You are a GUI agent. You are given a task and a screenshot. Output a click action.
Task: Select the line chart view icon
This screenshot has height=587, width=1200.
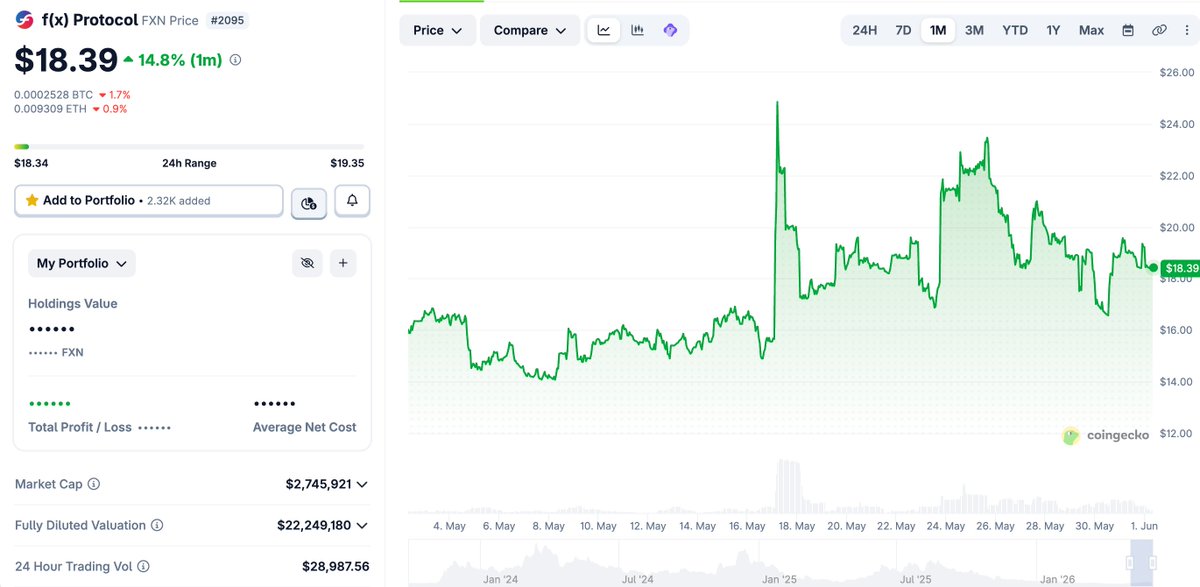coord(604,30)
